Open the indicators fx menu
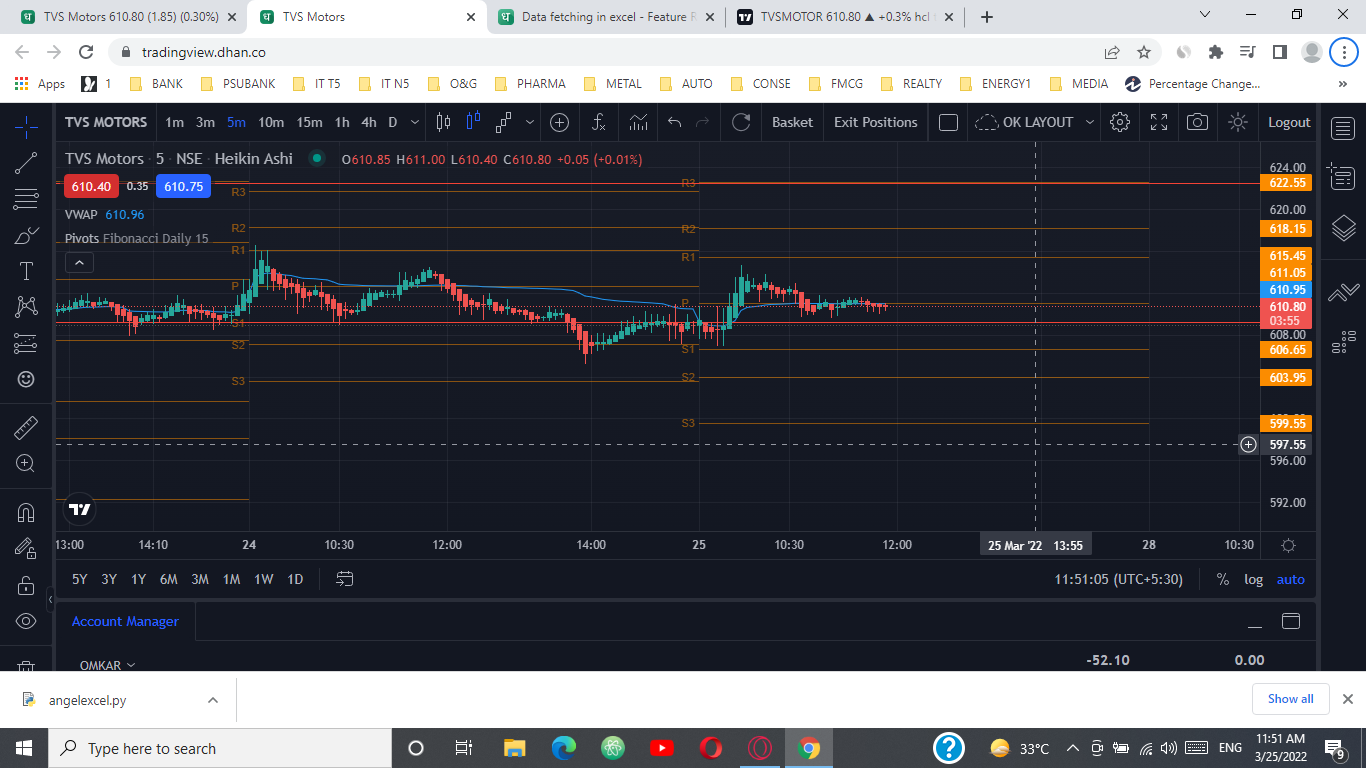Viewport: 1366px width, 768px height. pyautogui.click(x=599, y=122)
